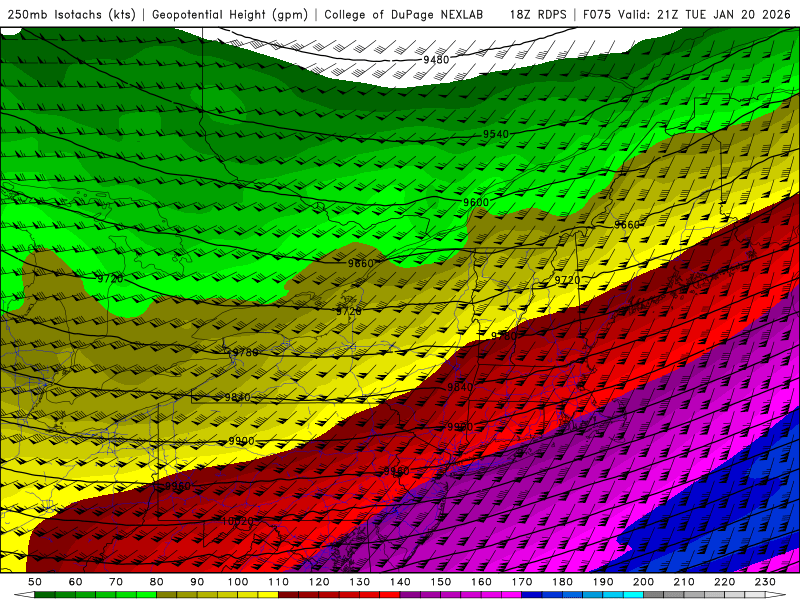Screen dimensions: 800x600
Task: Click the 120 value on the color scale
Action: point(319,582)
